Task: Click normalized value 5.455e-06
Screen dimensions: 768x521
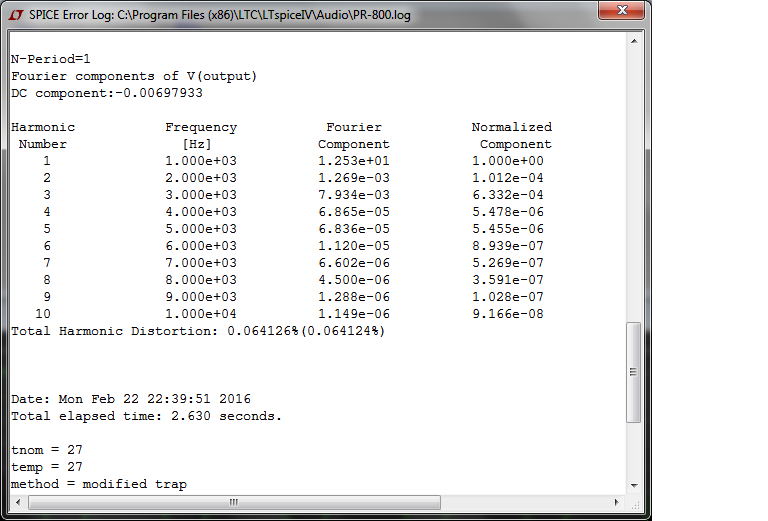Action: click(x=507, y=229)
